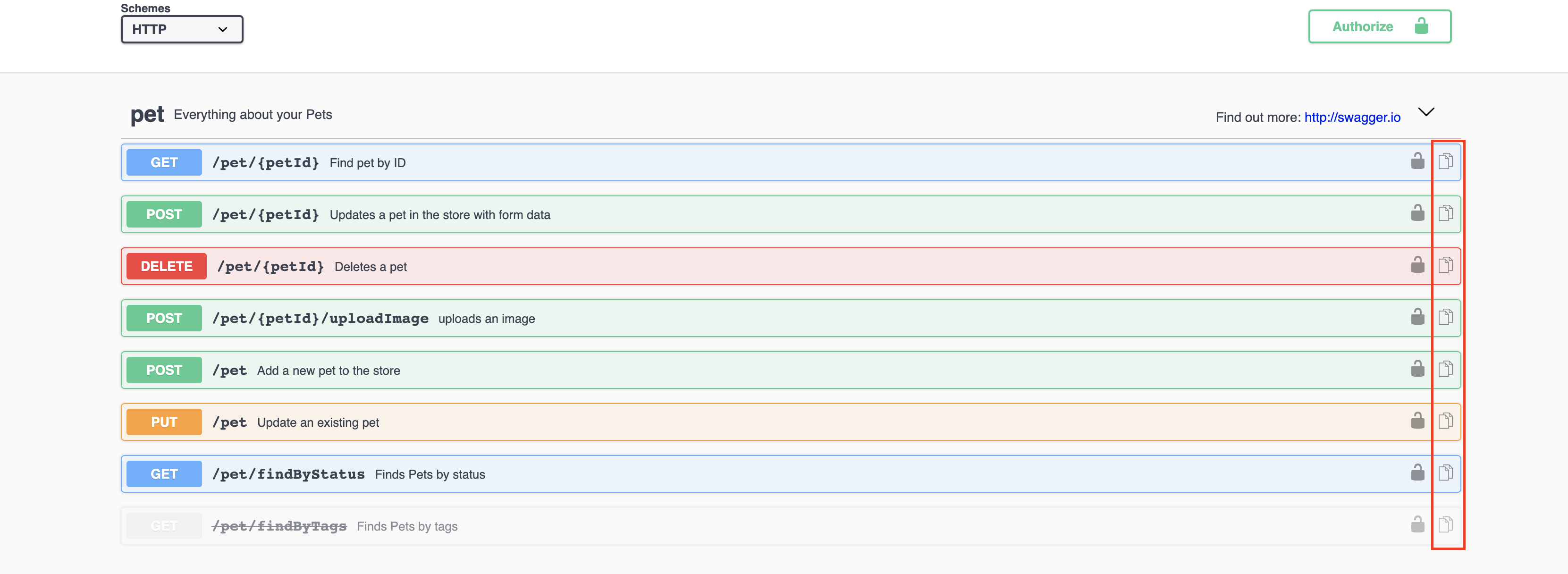
Task: Open authorization for DELETE /pet/{petId}
Action: point(1417,265)
